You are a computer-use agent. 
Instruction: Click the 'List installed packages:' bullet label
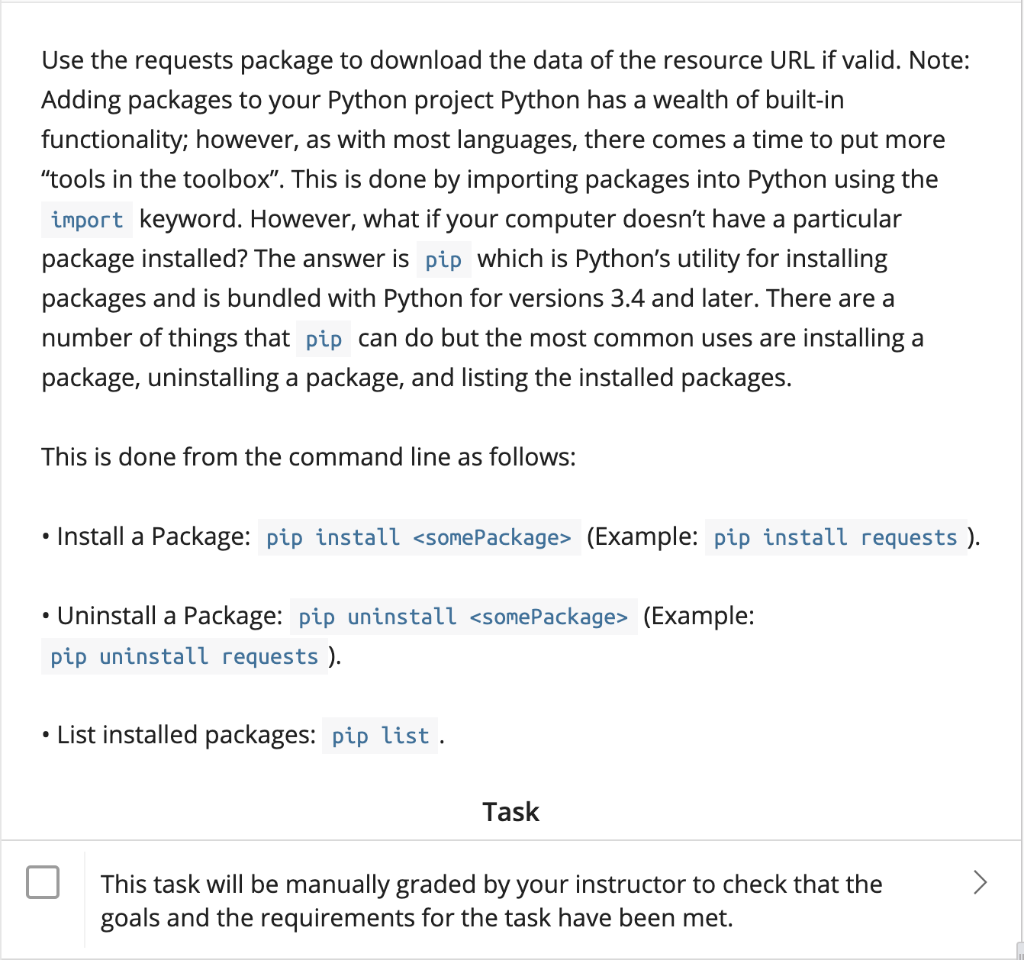point(186,735)
